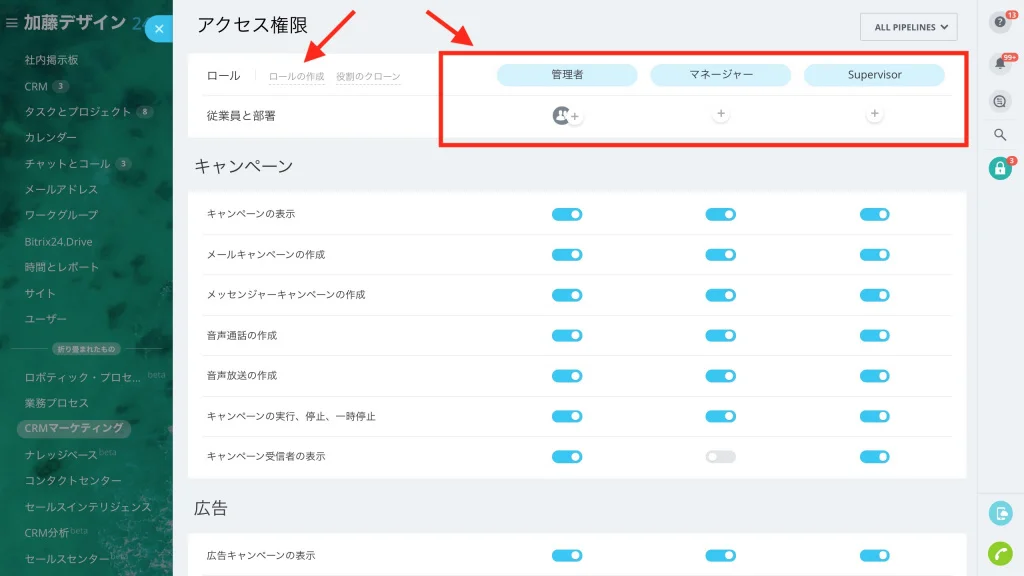Click the 加藤デザイン portal title
The height and width of the screenshot is (576, 1024).
[75, 22]
